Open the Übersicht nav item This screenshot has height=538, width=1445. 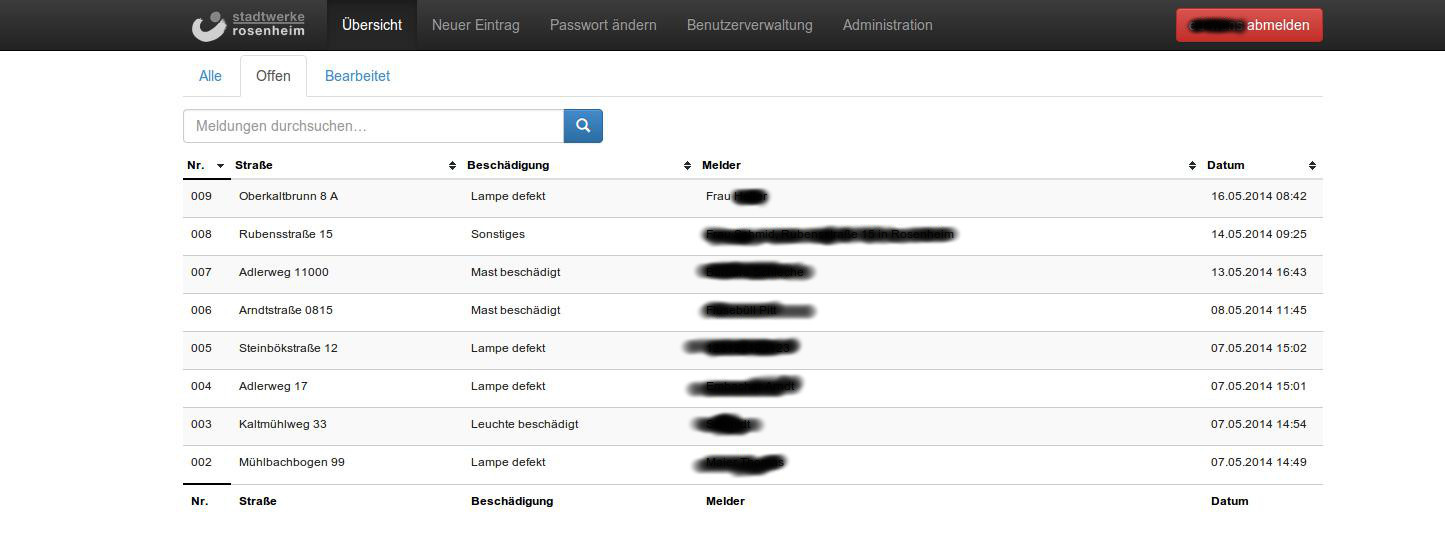click(x=372, y=25)
